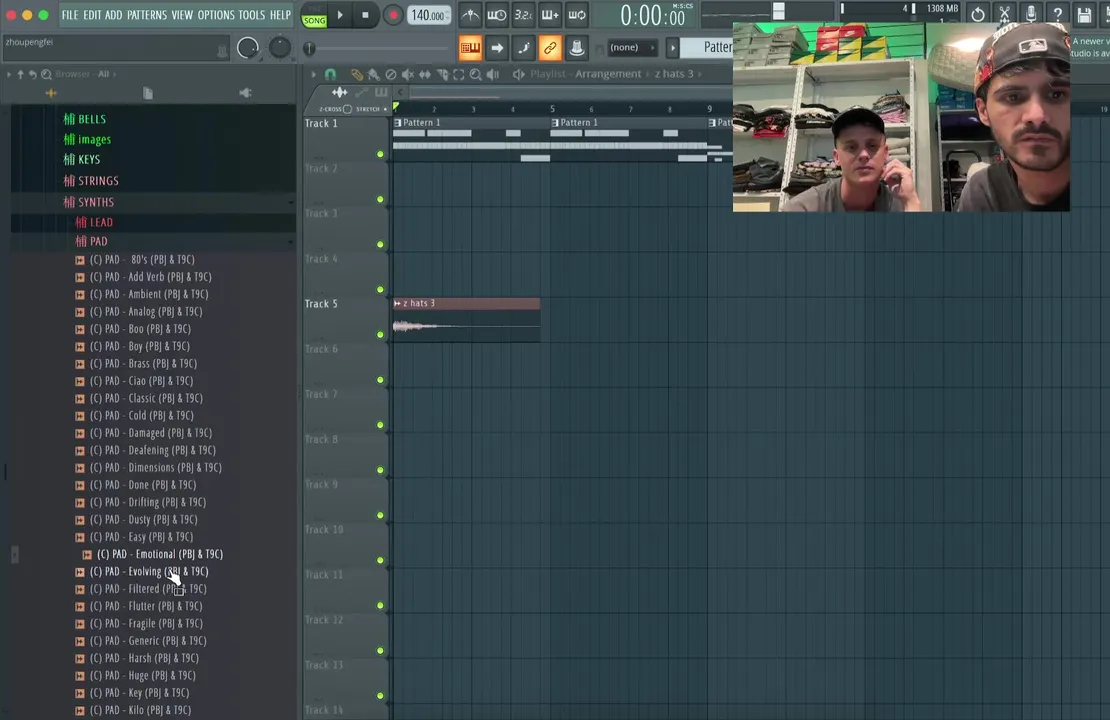The width and height of the screenshot is (1110, 720).
Task: Save project with the floppy disk icon
Action: click(x=1084, y=14)
